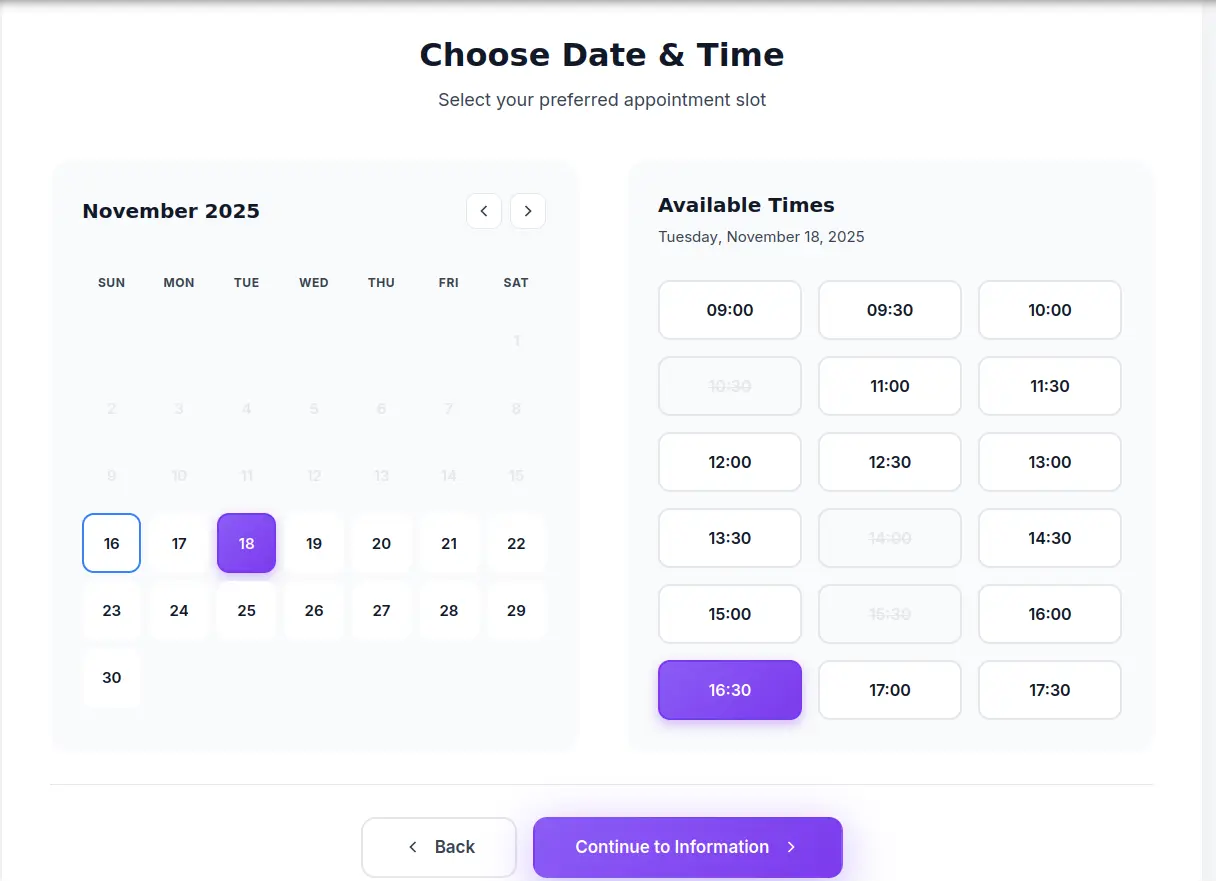Go to the next month
The height and width of the screenshot is (885, 1216).
click(528, 211)
